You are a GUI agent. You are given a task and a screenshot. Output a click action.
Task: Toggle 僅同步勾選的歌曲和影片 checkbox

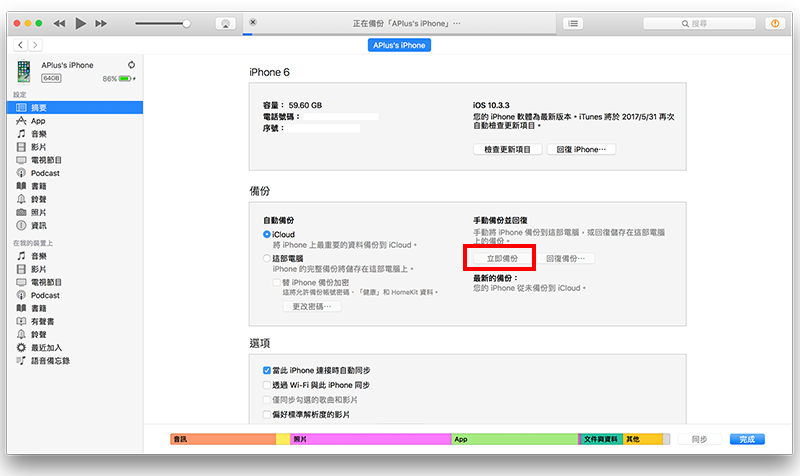266,400
